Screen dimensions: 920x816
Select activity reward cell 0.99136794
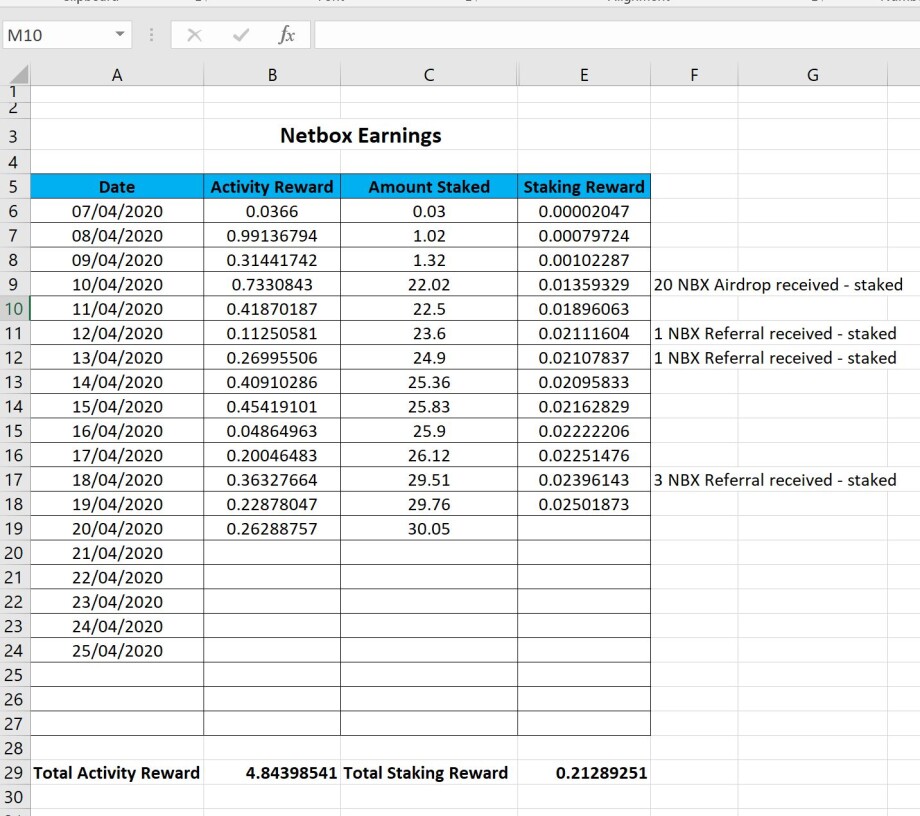point(272,236)
